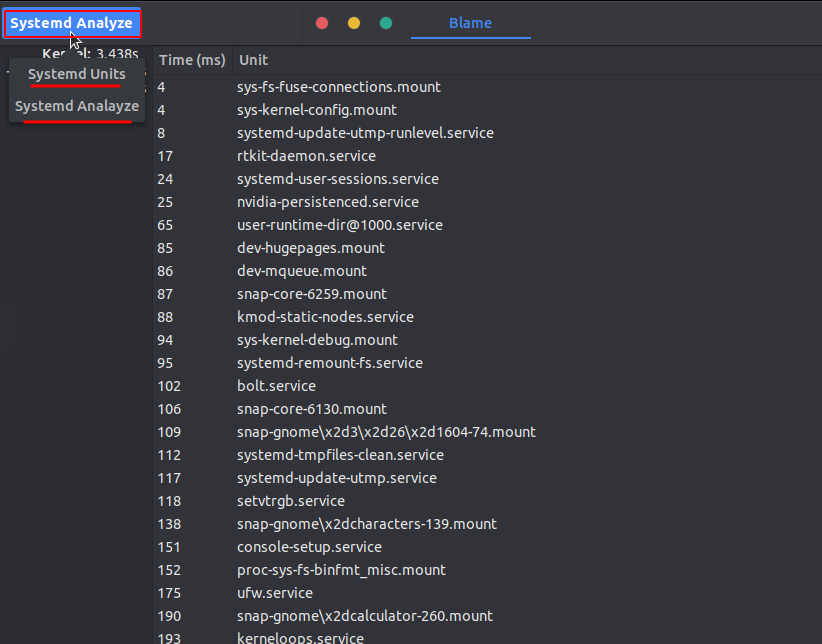
Task: Choose Systemd Analayze menu entry
Action: pos(77,106)
